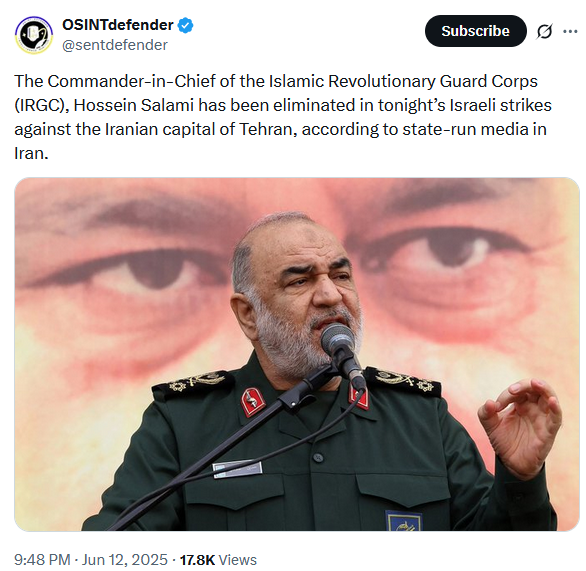Open the OSINTdefender profile avatar
Image resolution: width=586 pixels, height=571 pixels.
point(34,35)
